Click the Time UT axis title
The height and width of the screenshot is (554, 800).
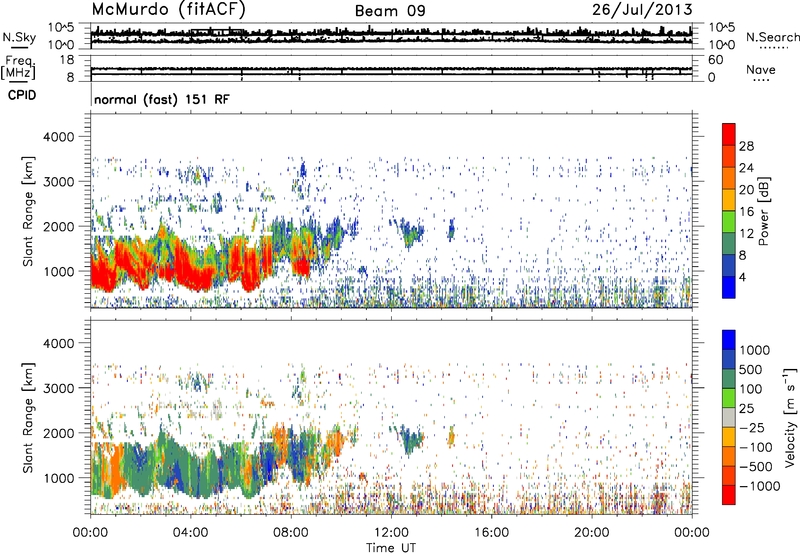[x=391, y=547]
